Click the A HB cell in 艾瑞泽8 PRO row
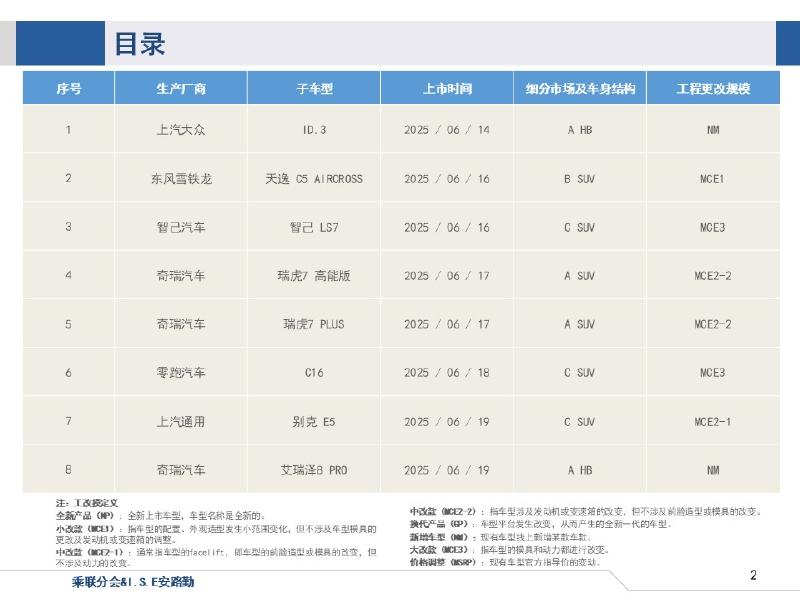 coord(580,470)
